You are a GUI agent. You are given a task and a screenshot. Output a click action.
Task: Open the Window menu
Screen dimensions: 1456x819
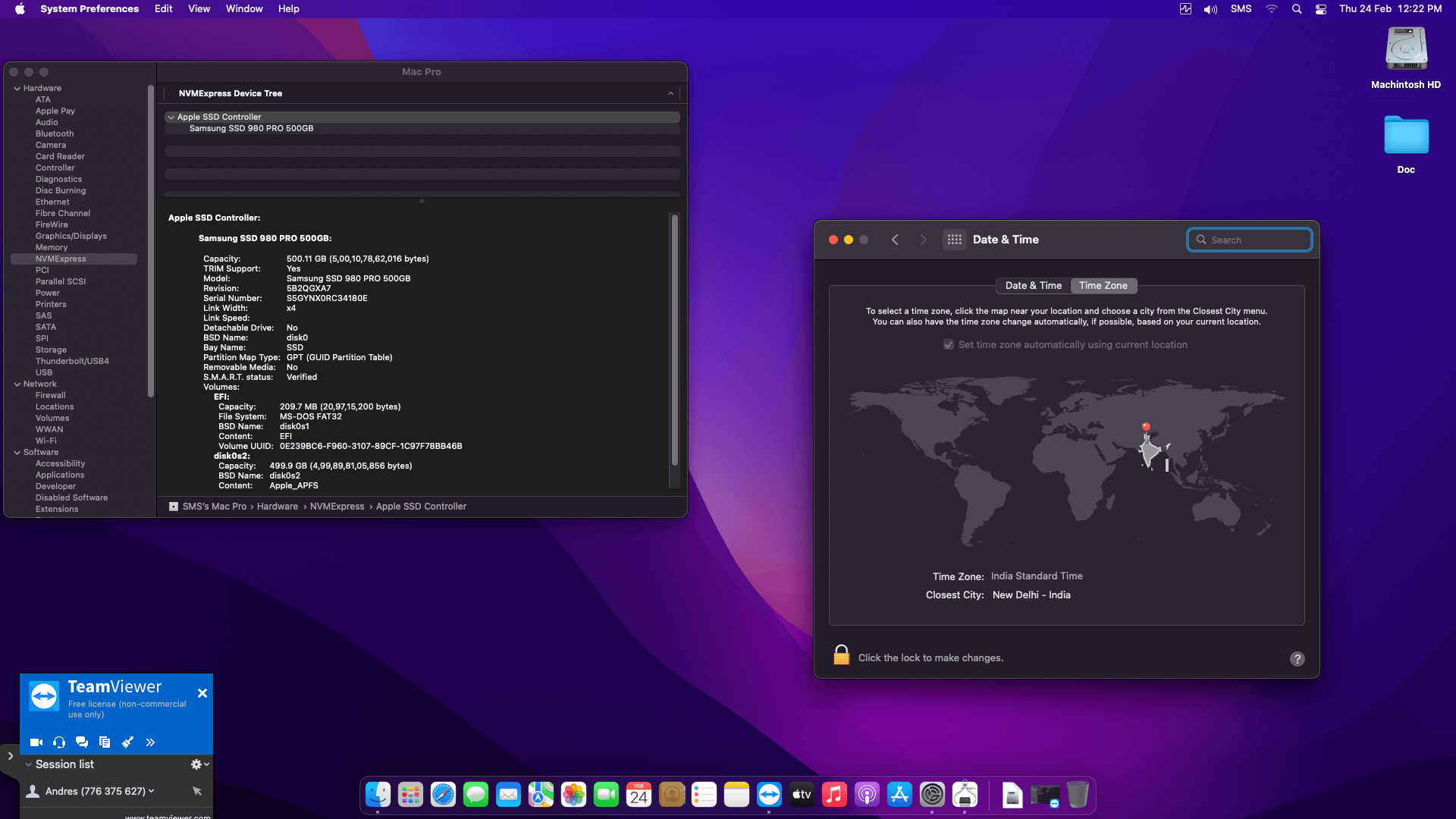[x=244, y=9]
